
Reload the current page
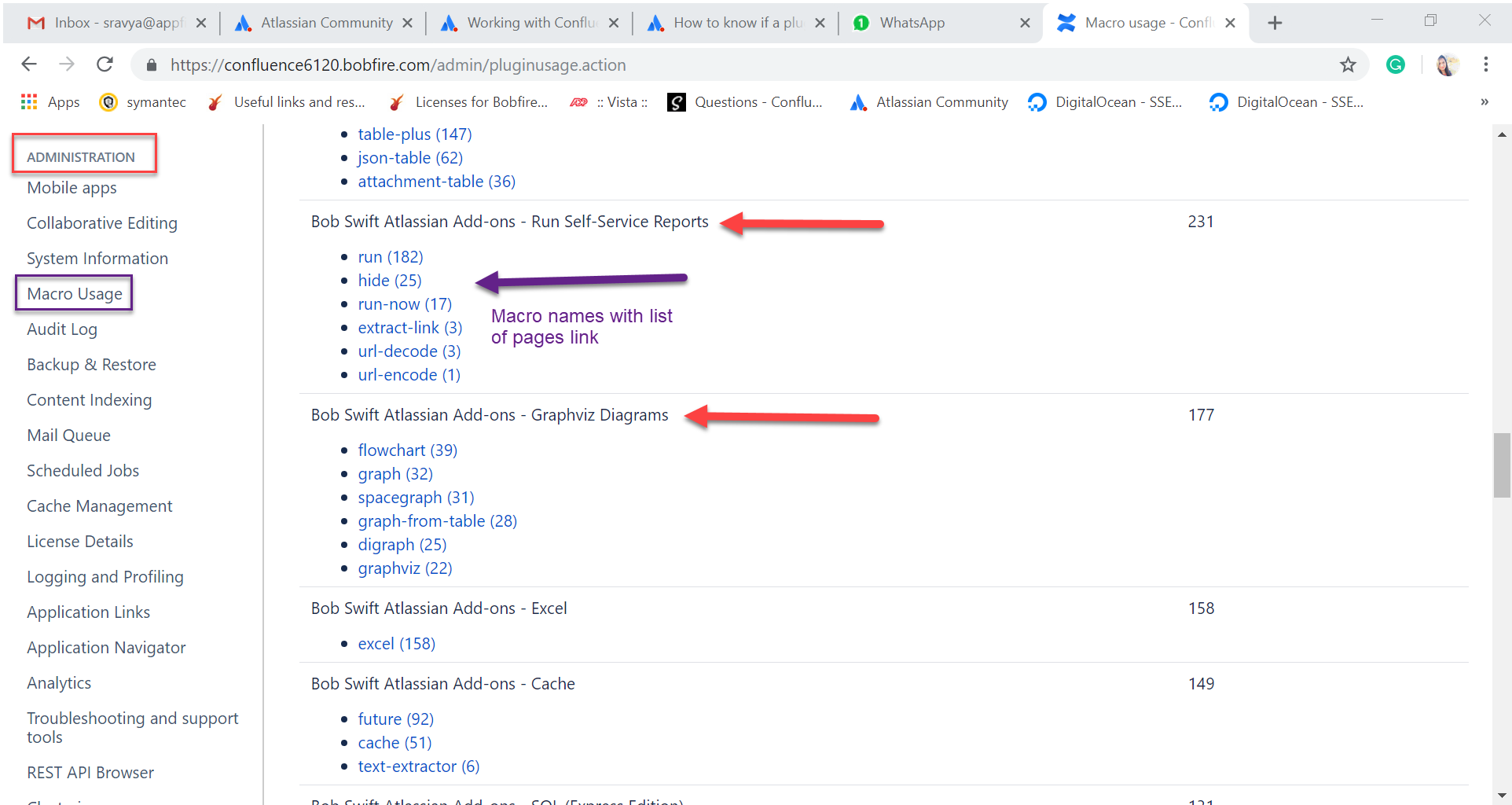point(105,64)
